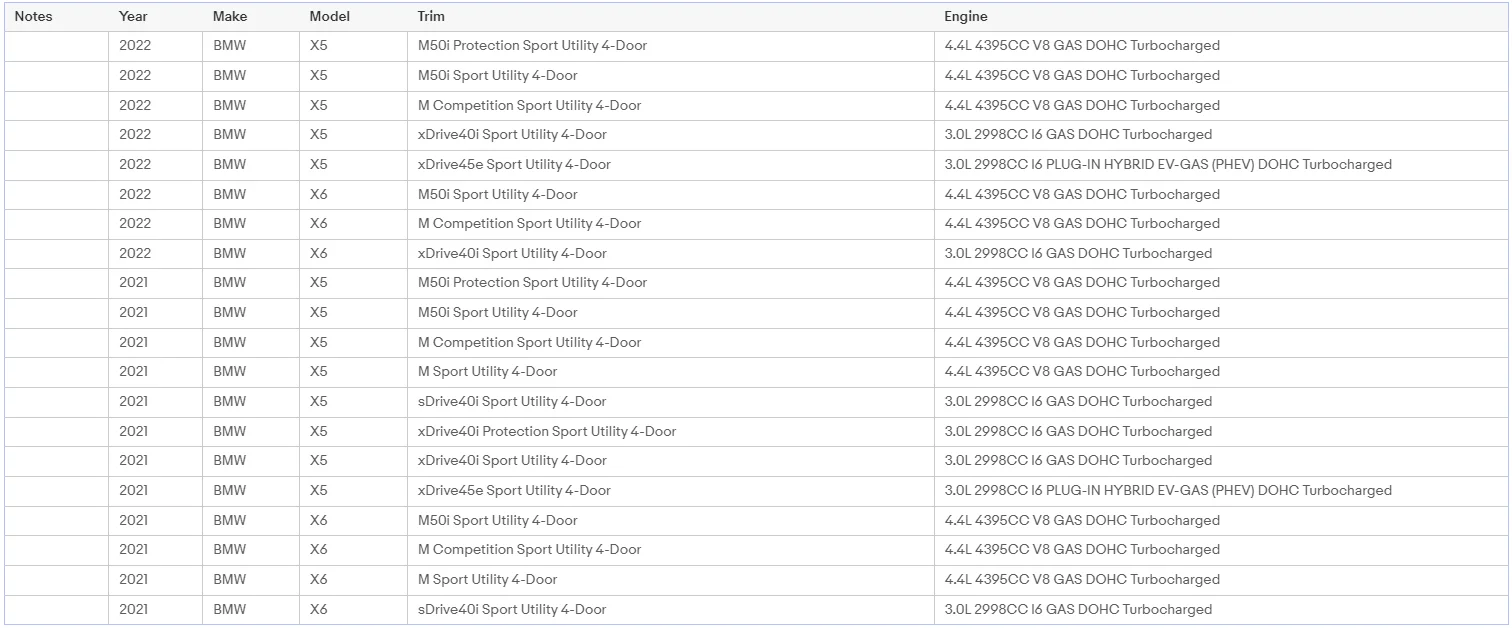Click the BMW make cell in the 2022 X5 xDrive40i row
Viewport: 1512px width, 628px height.
[x=251, y=135]
